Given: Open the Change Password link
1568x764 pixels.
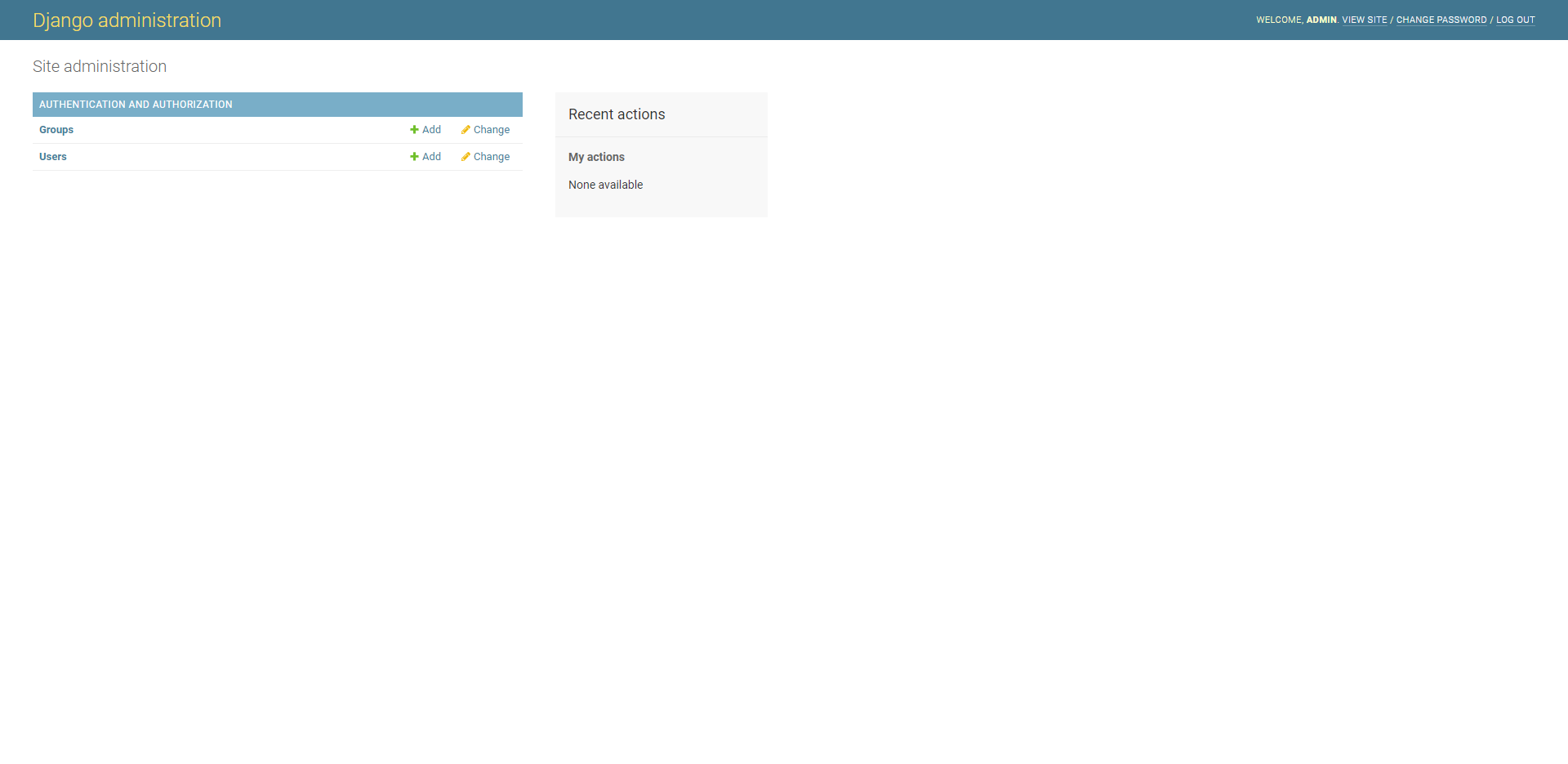Looking at the screenshot, I should coord(1441,20).
